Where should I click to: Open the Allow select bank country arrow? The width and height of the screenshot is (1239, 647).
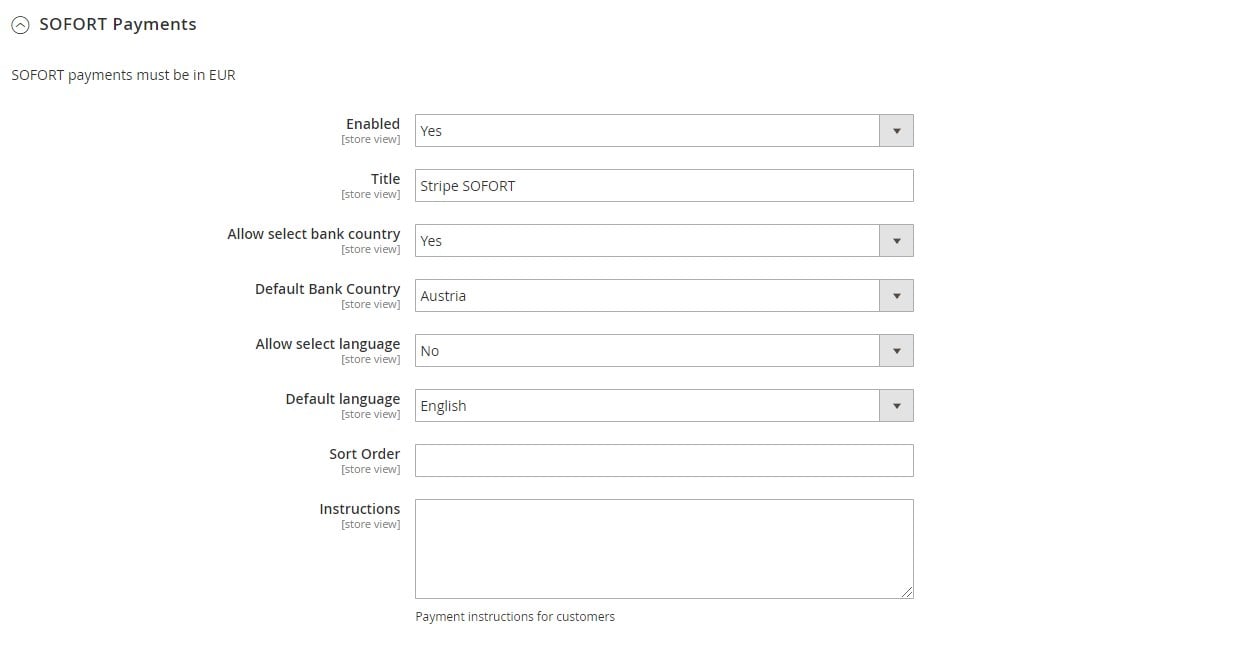pyautogui.click(x=896, y=241)
